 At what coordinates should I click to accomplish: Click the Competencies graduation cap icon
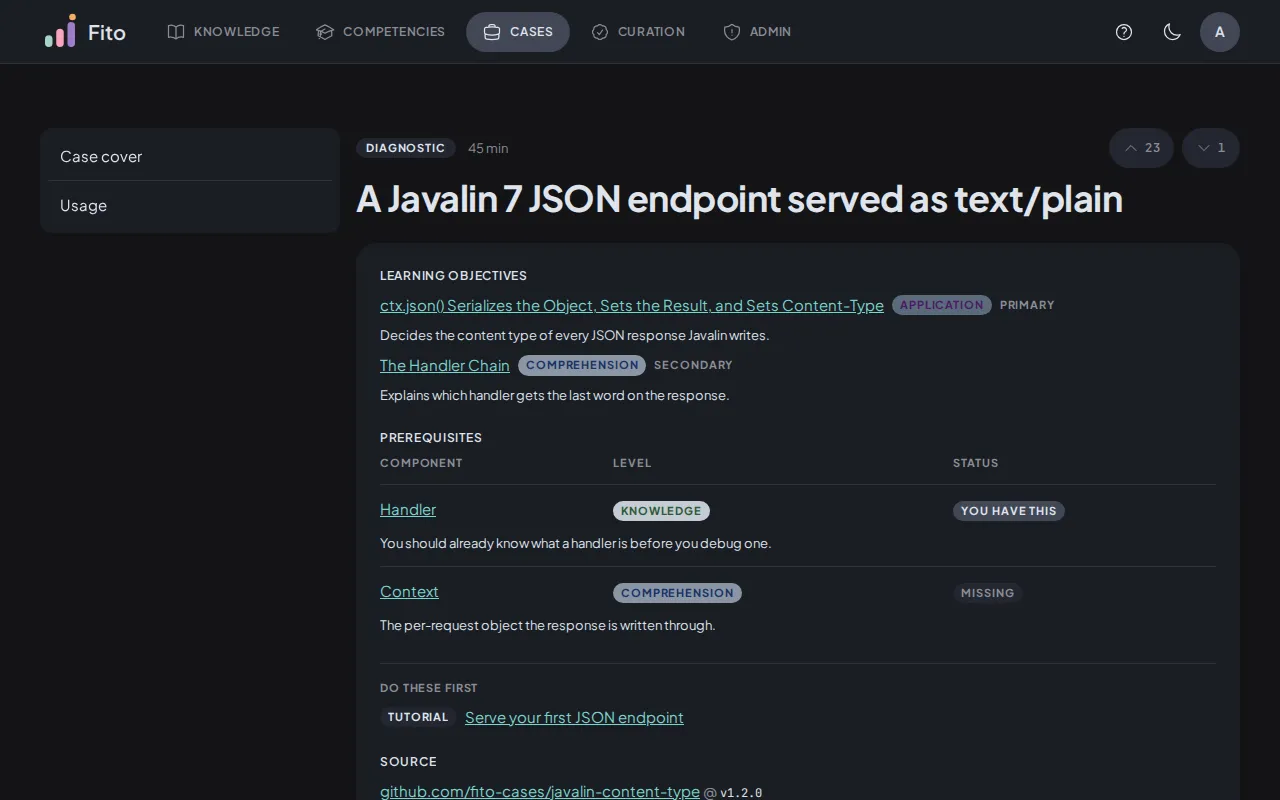[325, 32]
